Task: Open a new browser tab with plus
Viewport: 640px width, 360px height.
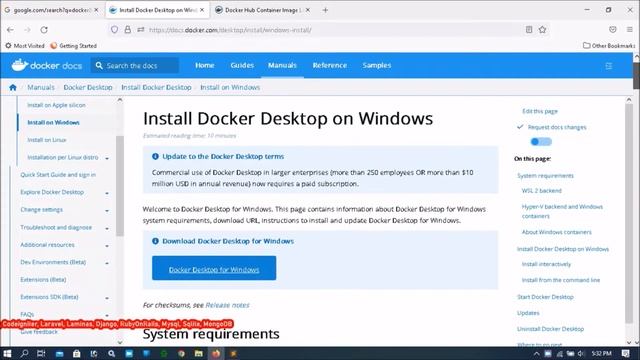Action: (325, 10)
